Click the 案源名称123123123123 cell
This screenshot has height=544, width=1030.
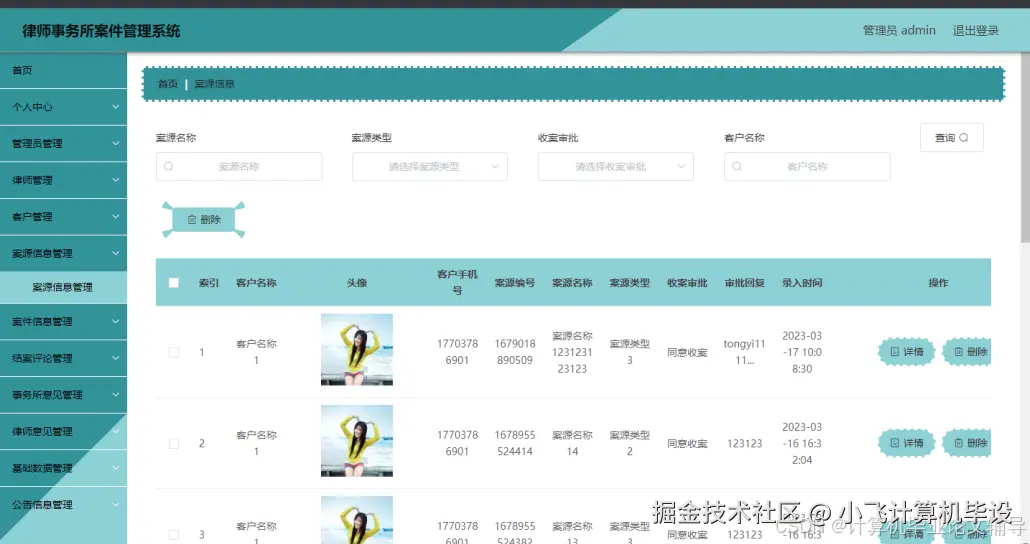(x=572, y=352)
